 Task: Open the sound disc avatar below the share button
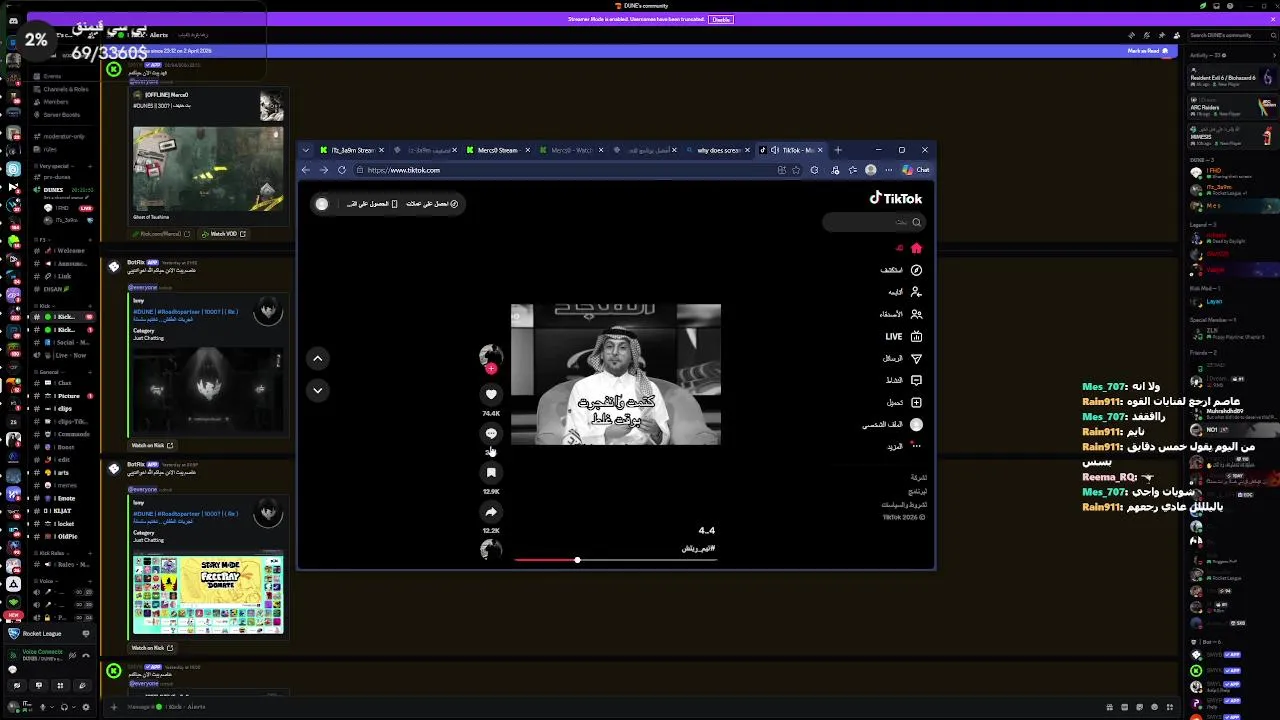(491, 549)
